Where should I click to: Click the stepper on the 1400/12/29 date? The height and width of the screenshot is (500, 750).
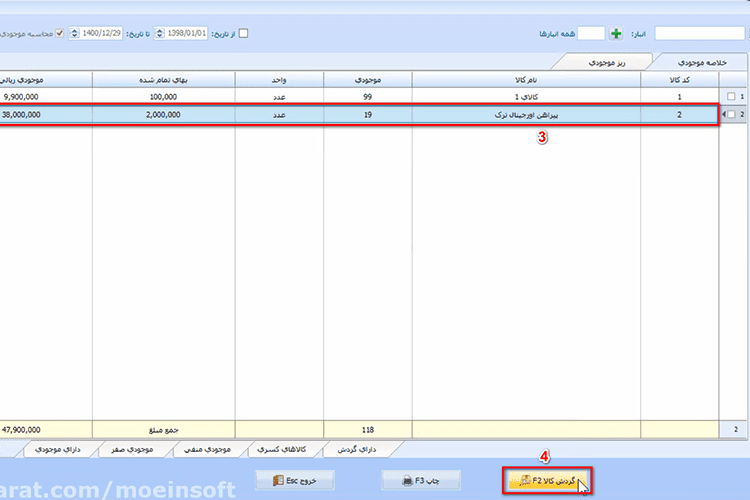click(75, 33)
